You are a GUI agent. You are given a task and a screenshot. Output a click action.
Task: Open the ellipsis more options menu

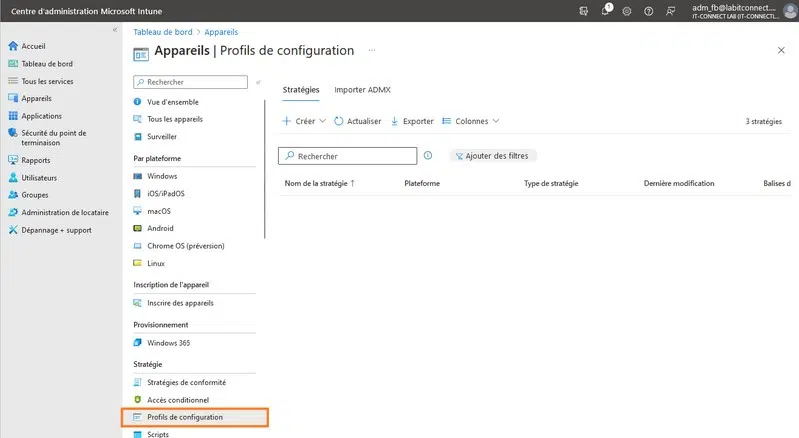372,50
